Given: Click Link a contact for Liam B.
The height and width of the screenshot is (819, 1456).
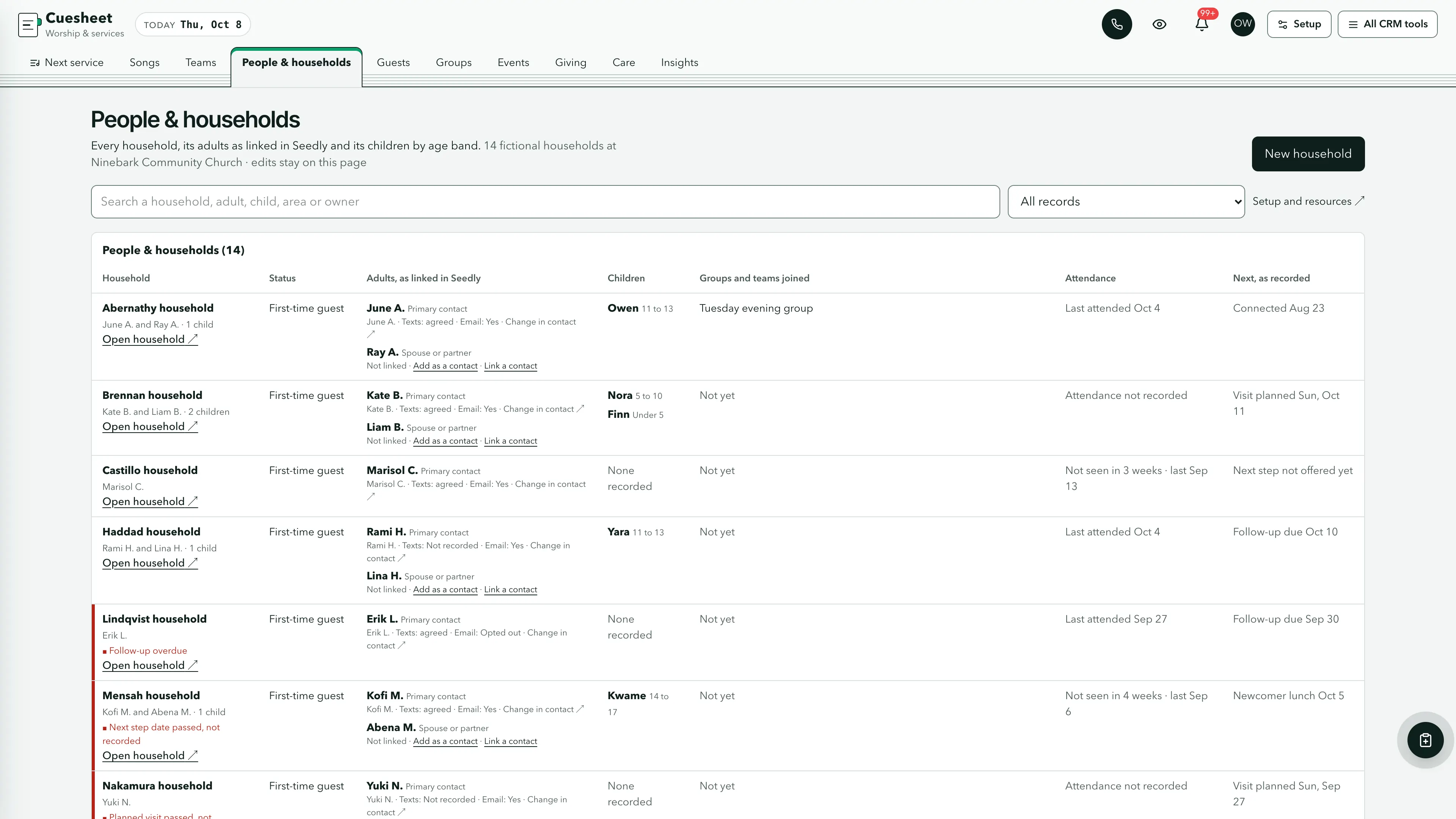Looking at the screenshot, I should point(510,441).
